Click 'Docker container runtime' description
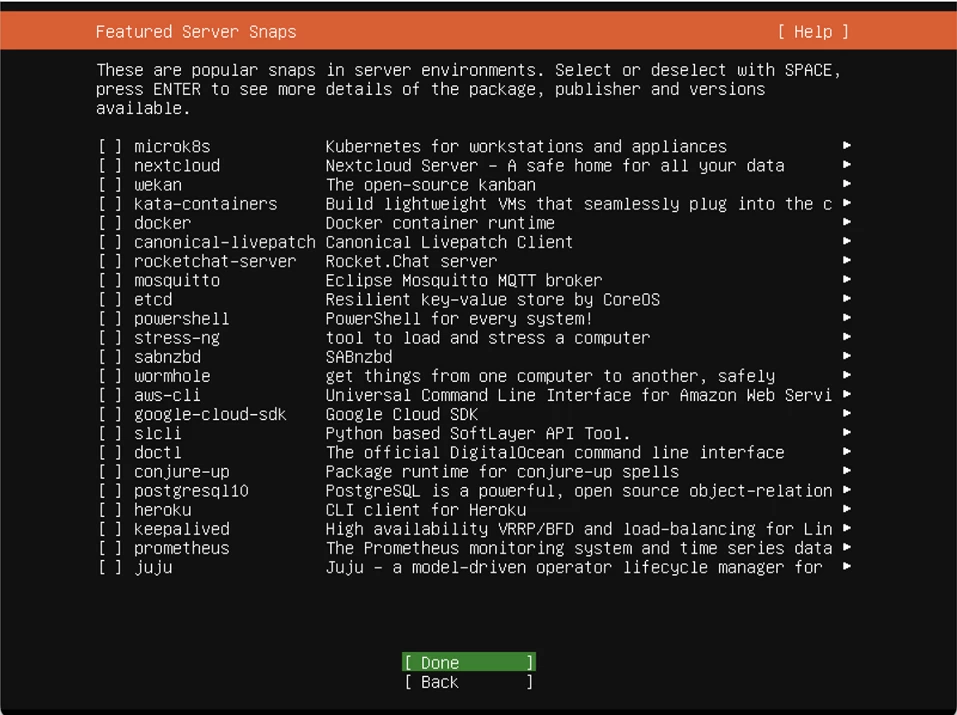957x715 pixels. tap(440, 223)
